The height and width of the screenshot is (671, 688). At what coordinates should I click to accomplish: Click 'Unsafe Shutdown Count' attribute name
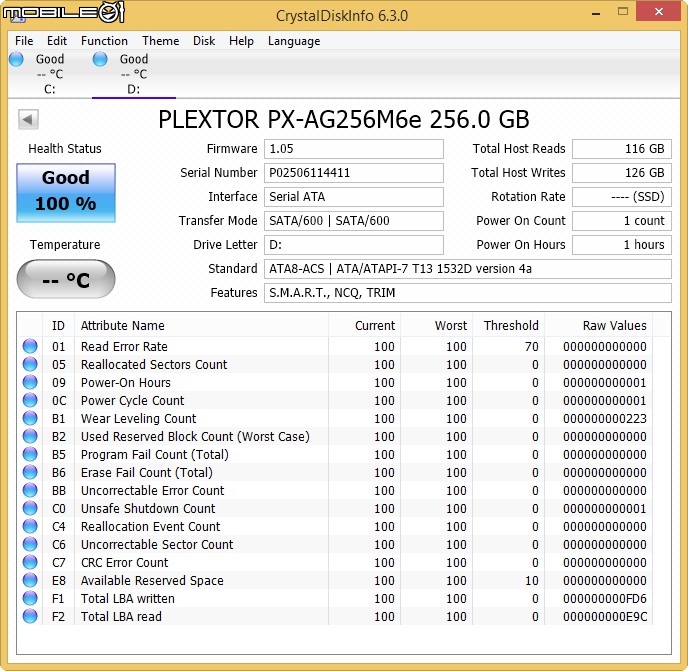tap(148, 509)
